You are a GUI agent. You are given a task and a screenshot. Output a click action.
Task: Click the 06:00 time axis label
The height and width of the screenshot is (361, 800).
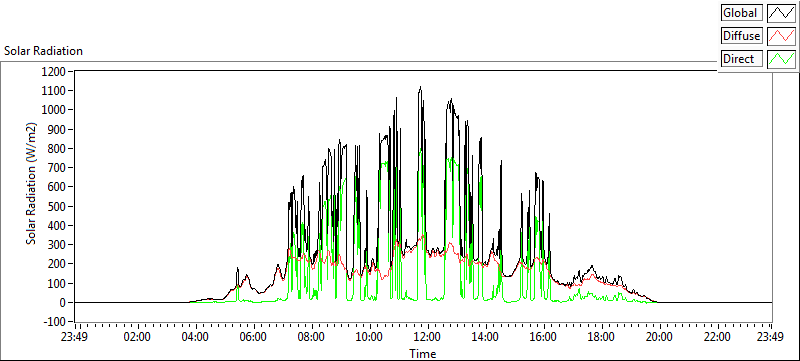(254, 337)
